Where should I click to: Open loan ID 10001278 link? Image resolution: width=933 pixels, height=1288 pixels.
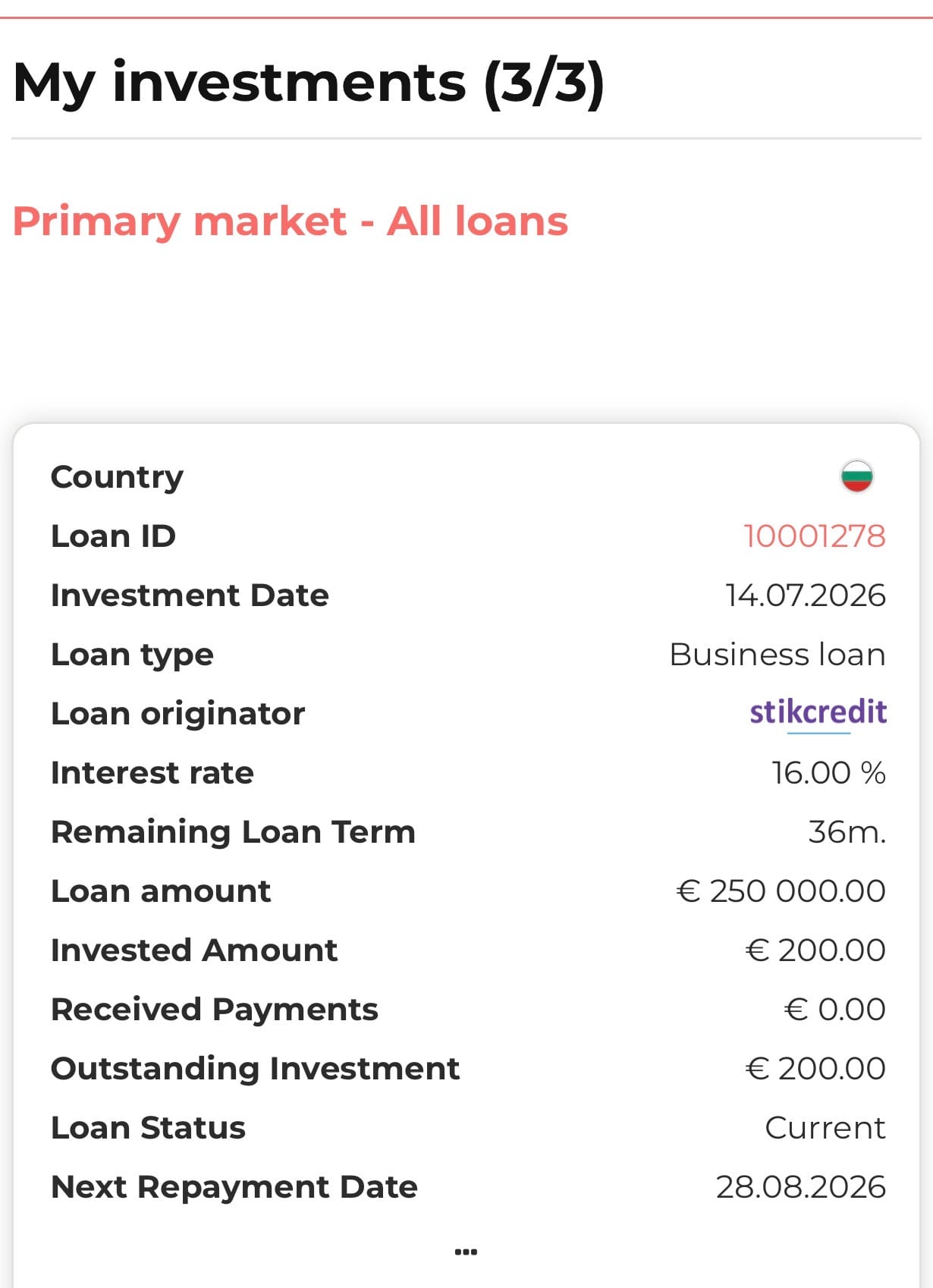coord(814,536)
